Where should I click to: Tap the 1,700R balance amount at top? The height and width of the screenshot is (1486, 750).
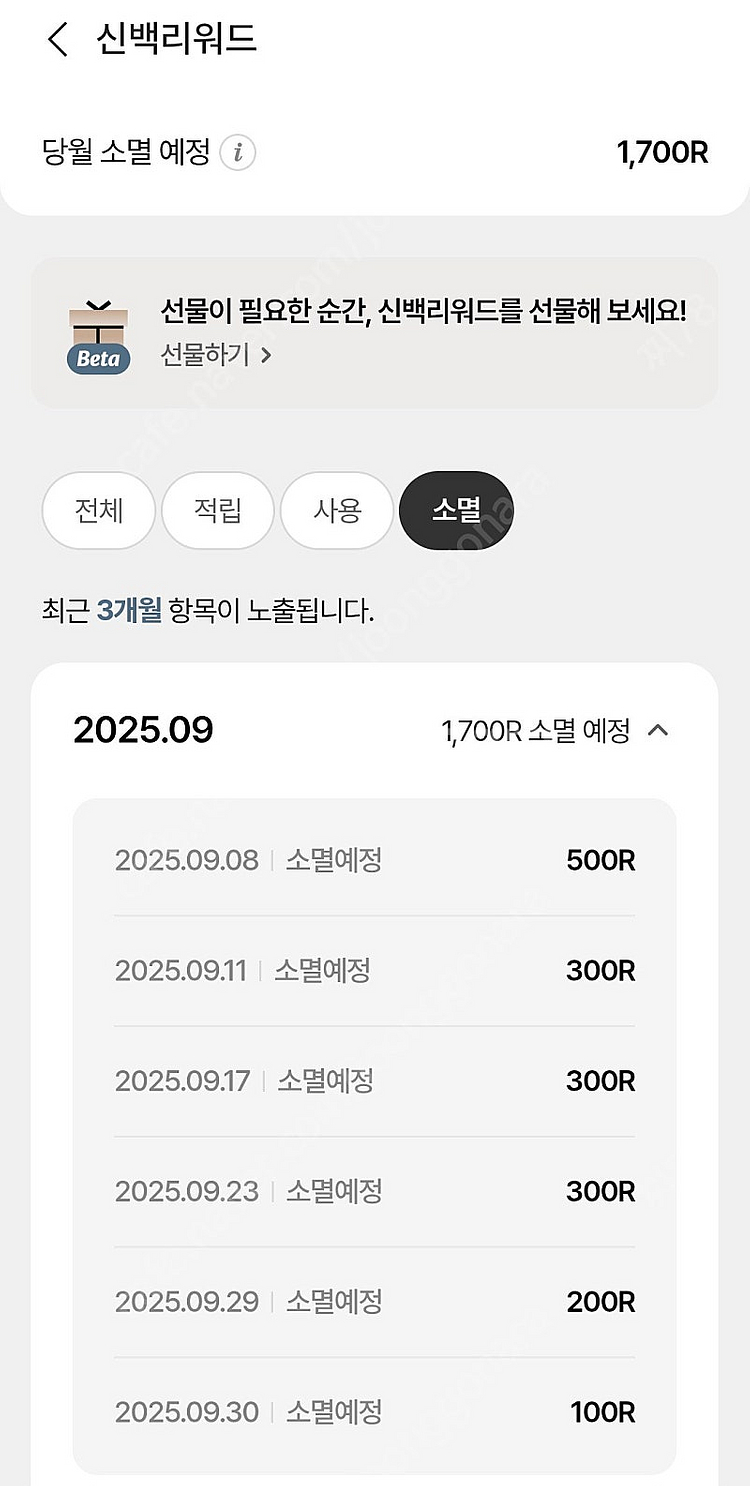[662, 153]
